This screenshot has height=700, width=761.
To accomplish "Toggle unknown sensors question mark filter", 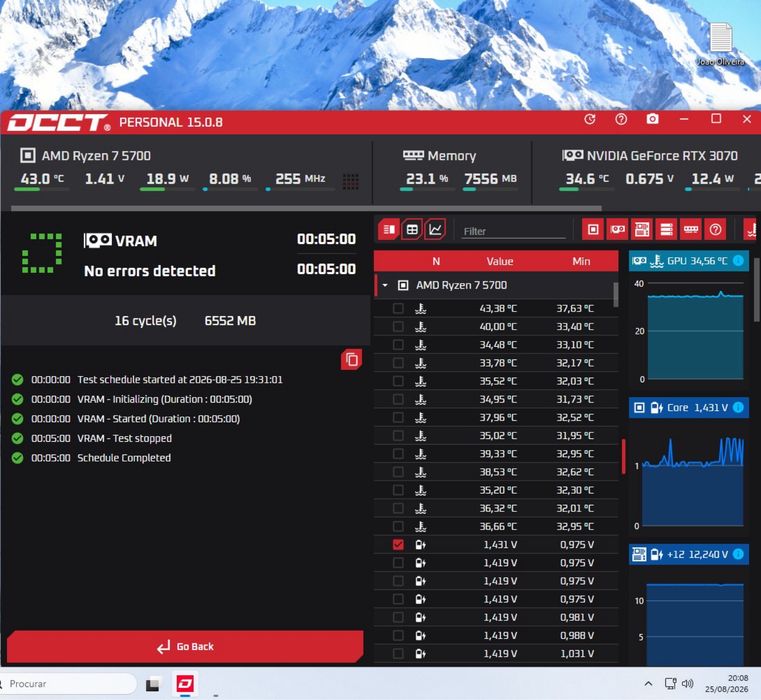I will click(x=715, y=229).
